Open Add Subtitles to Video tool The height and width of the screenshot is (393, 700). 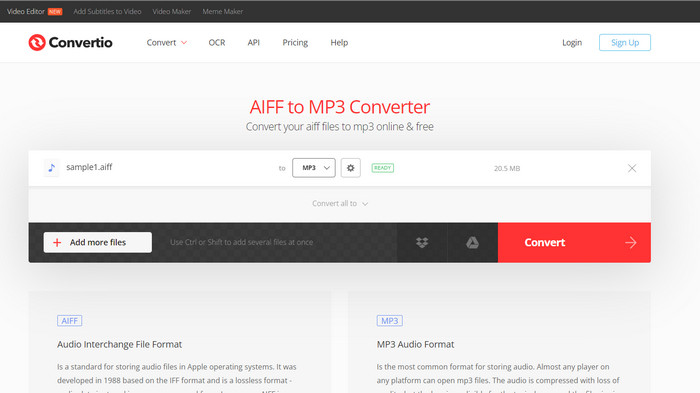click(107, 12)
